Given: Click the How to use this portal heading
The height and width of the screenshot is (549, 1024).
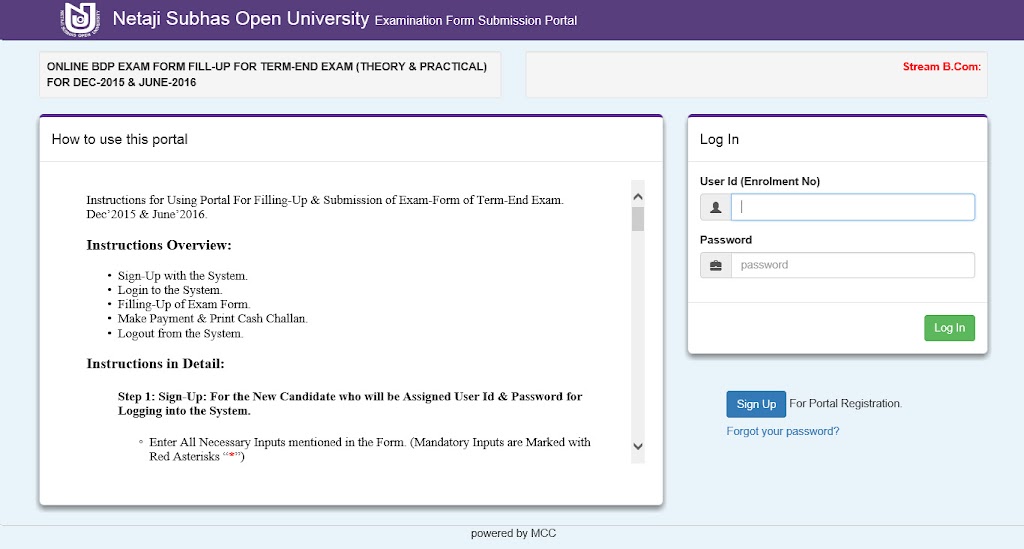Looking at the screenshot, I should click(120, 139).
